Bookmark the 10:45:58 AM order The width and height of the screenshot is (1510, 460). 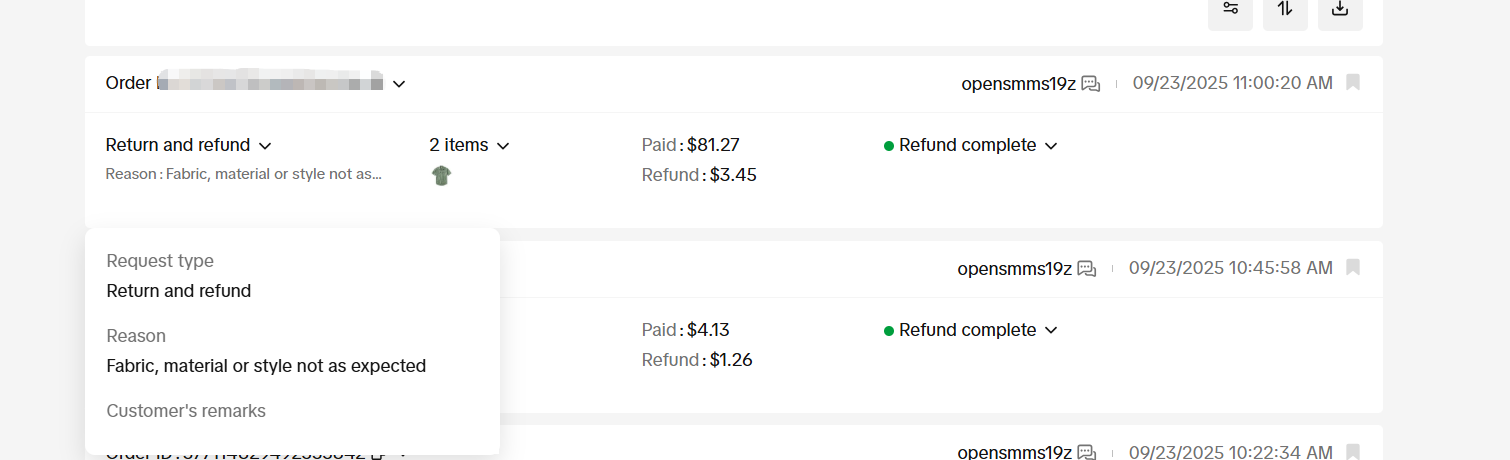1353,268
